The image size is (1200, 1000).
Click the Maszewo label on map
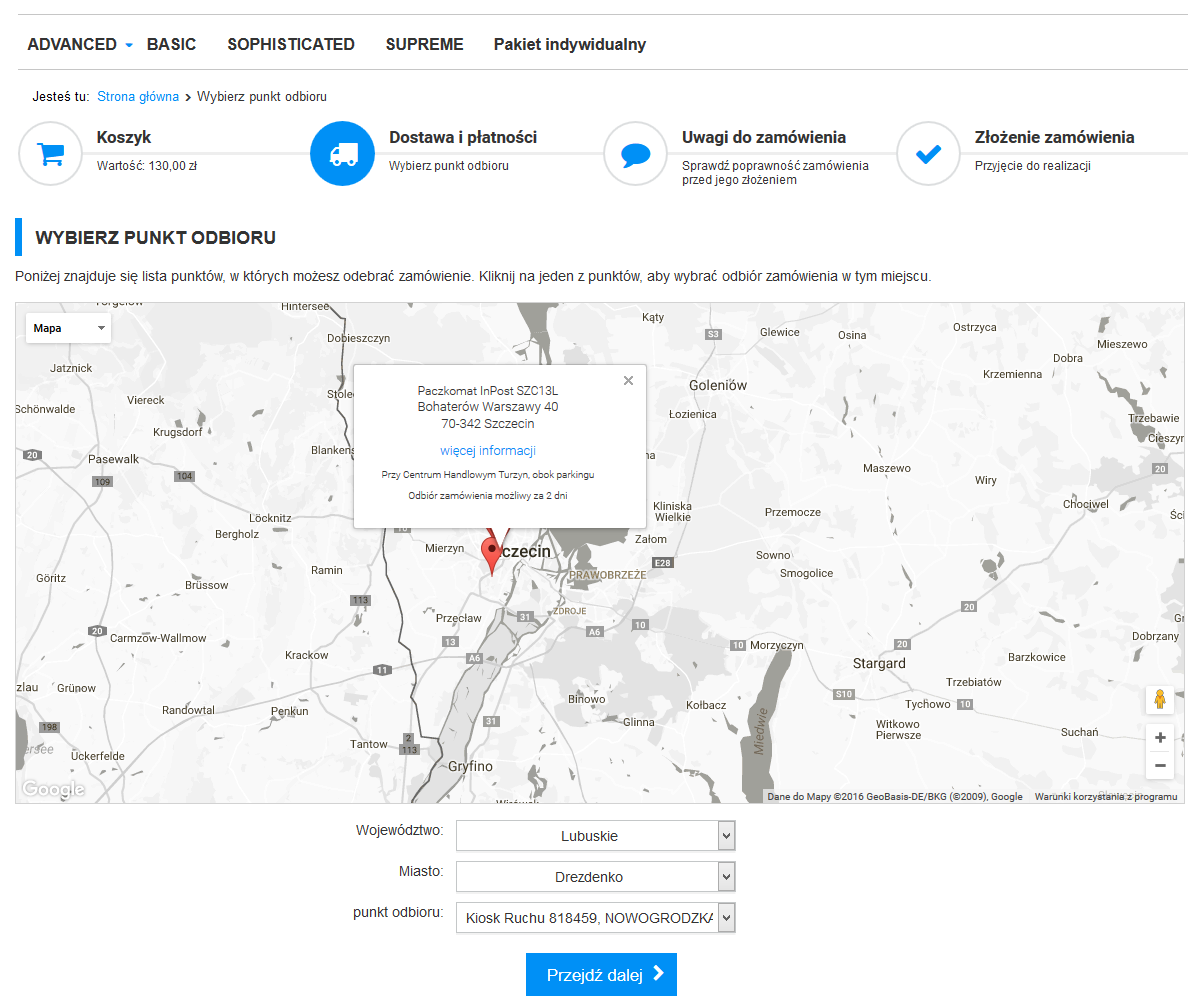[887, 469]
